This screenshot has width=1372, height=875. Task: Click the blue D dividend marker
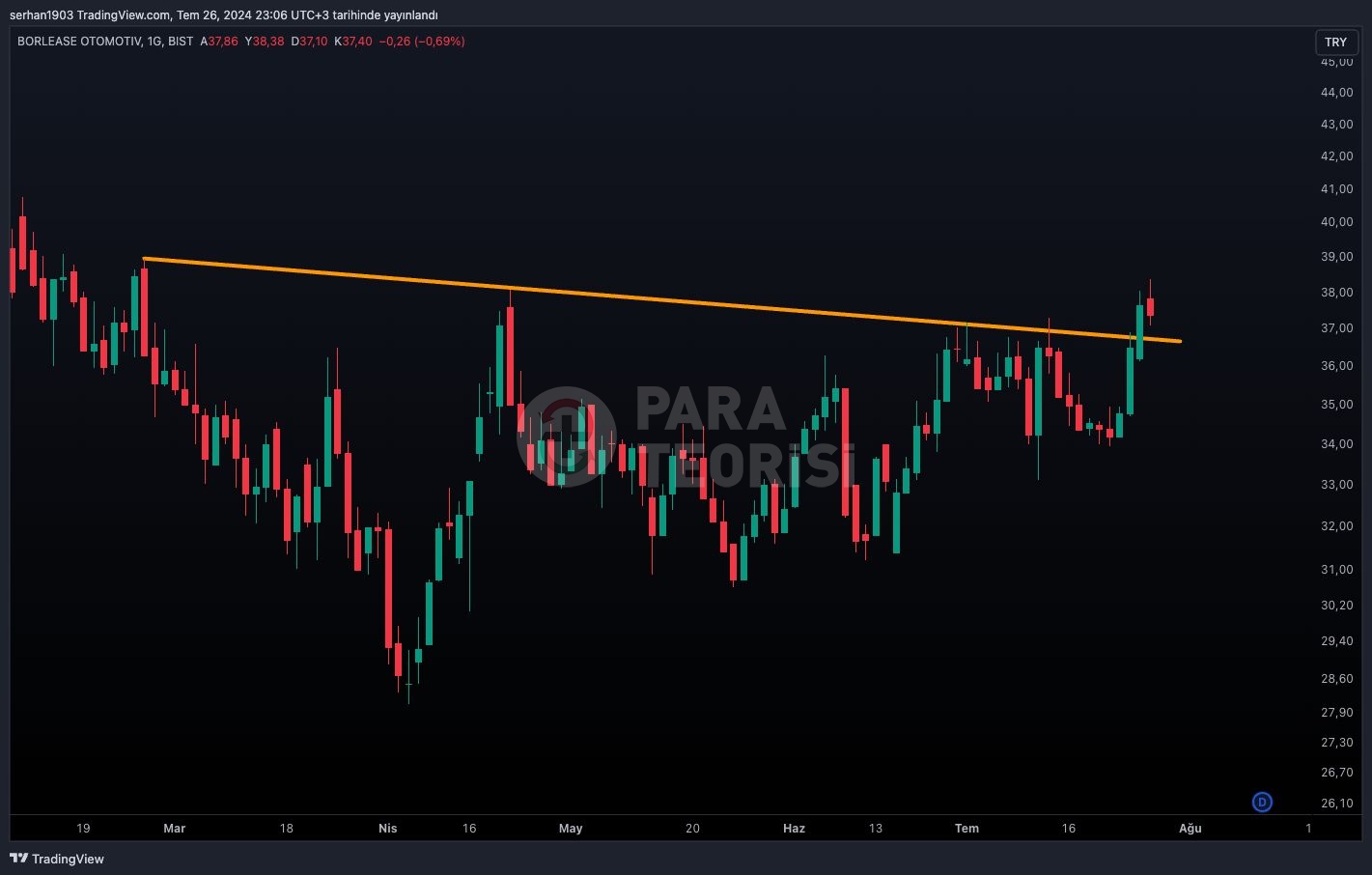pos(1262,802)
